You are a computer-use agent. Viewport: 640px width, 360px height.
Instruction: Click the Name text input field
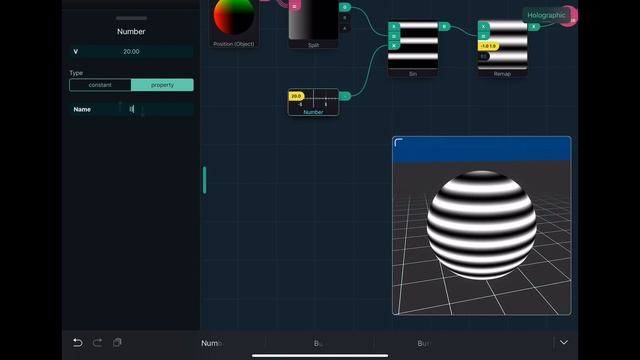tap(131, 109)
